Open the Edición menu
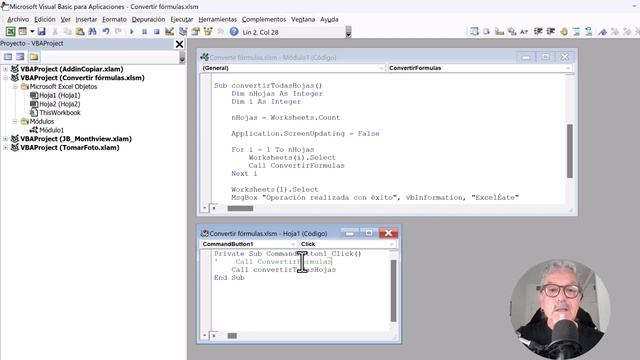 44,19
